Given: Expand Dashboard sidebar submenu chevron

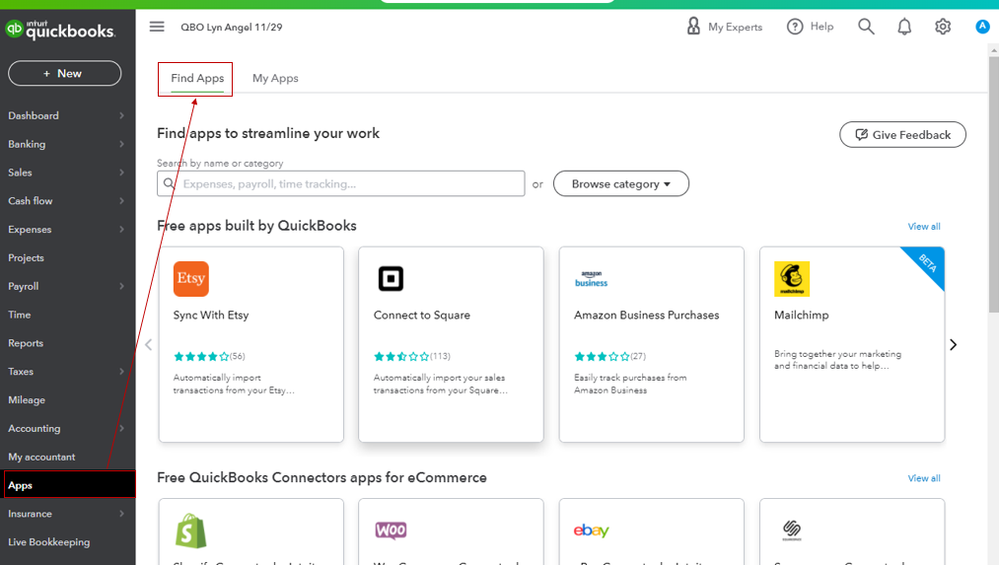Looking at the screenshot, I should tap(121, 115).
